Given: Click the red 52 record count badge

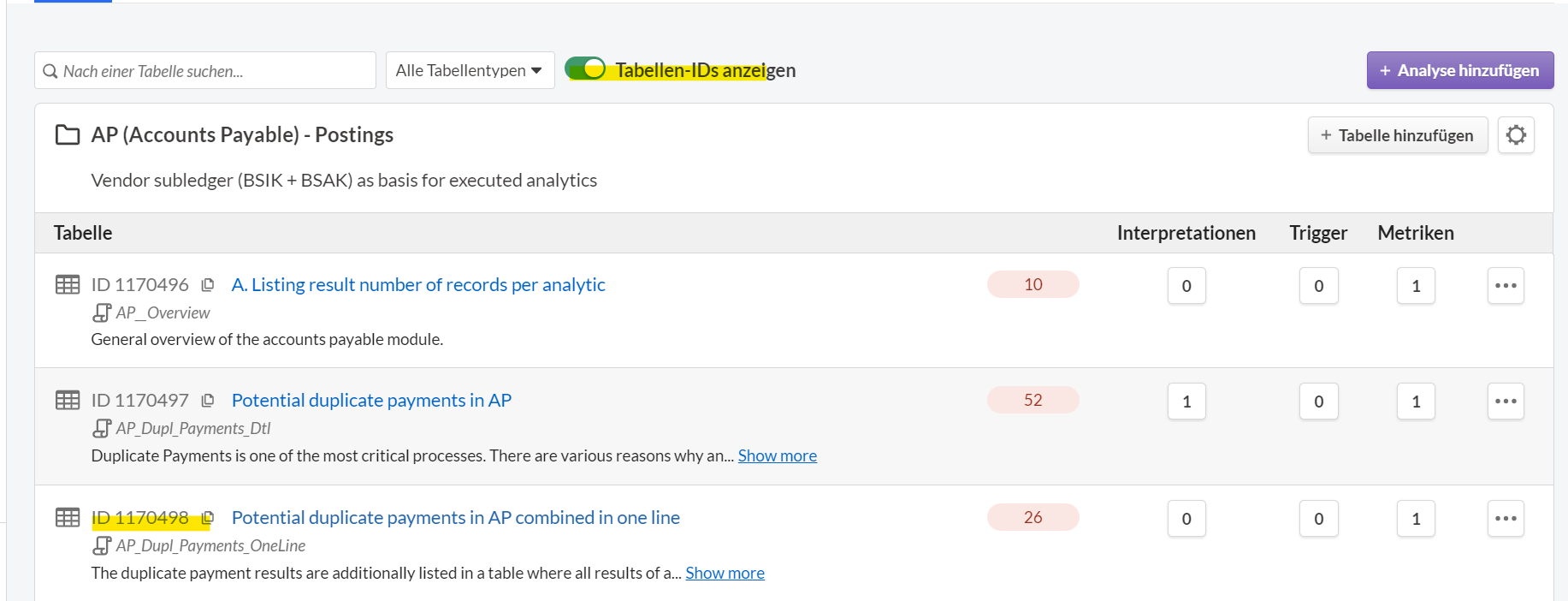Looking at the screenshot, I should click(x=1033, y=401).
